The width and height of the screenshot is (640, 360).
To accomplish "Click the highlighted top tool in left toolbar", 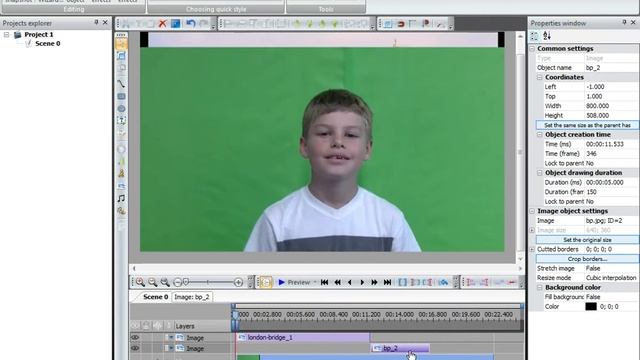I will pos(121,44).
